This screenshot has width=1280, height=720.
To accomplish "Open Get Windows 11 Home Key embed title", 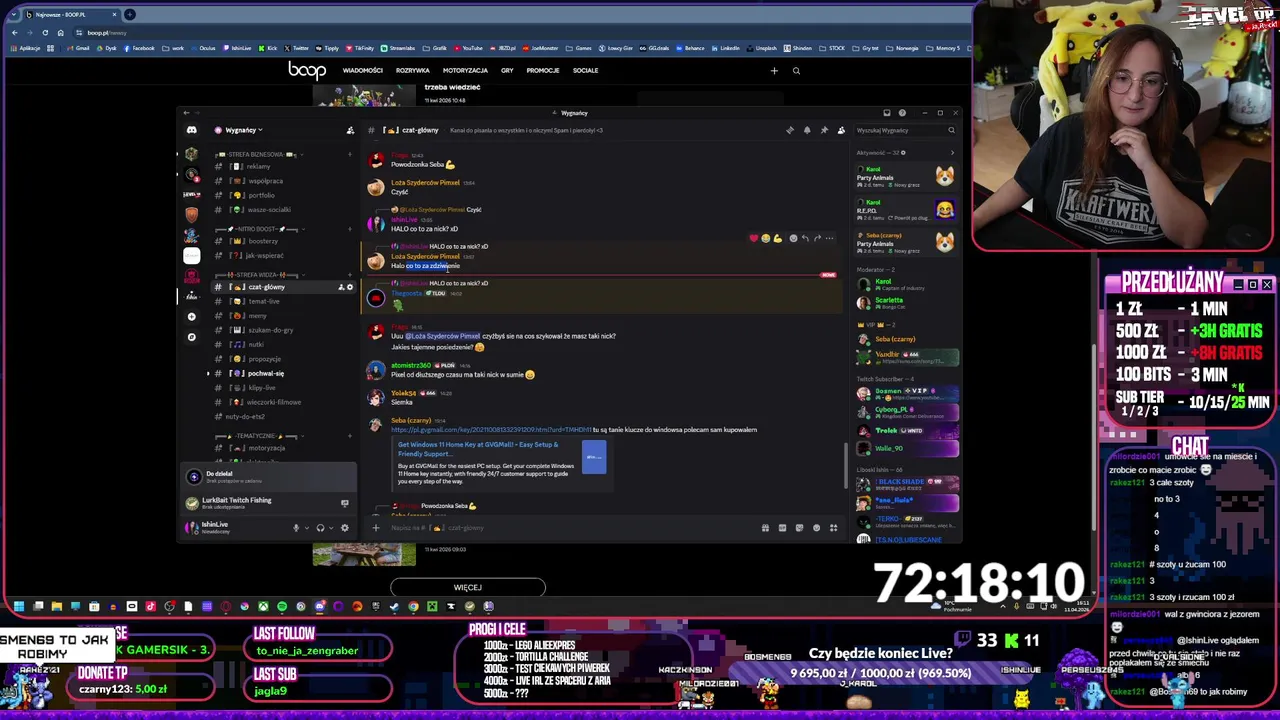I will tap(478, 449).
